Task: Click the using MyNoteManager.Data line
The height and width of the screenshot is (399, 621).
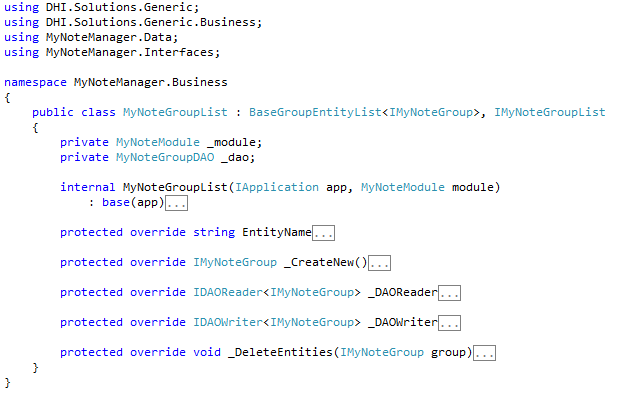Action: 91,37
